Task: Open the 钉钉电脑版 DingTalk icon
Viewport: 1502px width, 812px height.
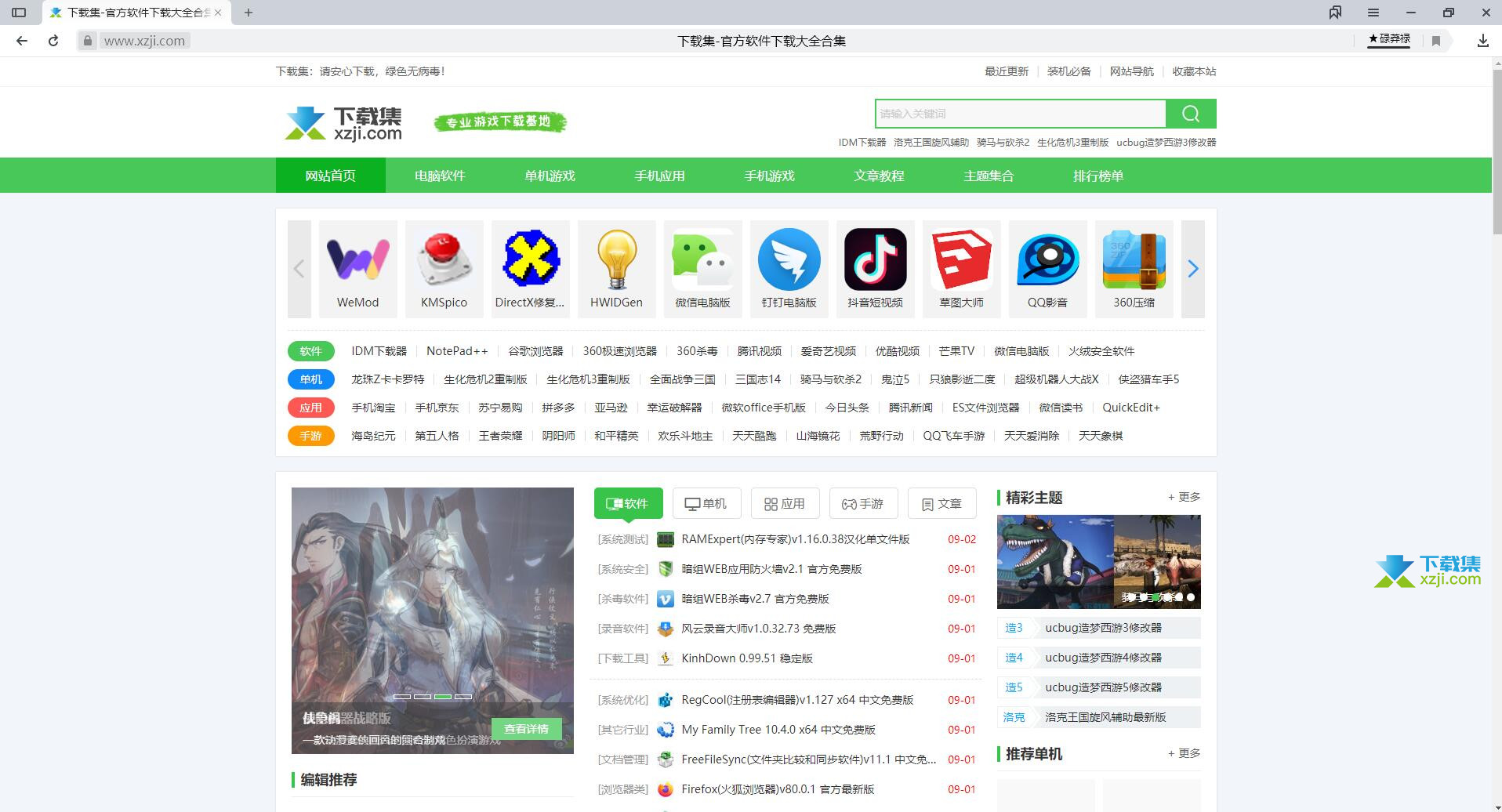Action: tap(789, 260)
